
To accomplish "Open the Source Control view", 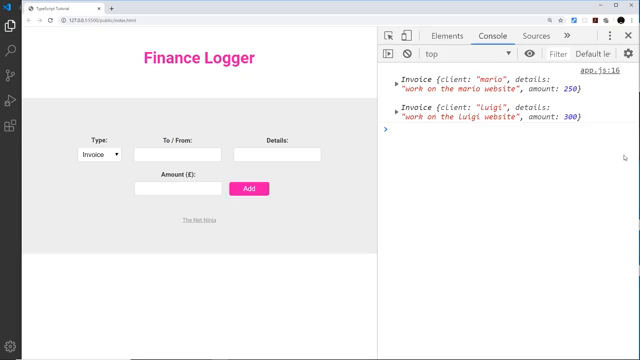I will point(10,76).
